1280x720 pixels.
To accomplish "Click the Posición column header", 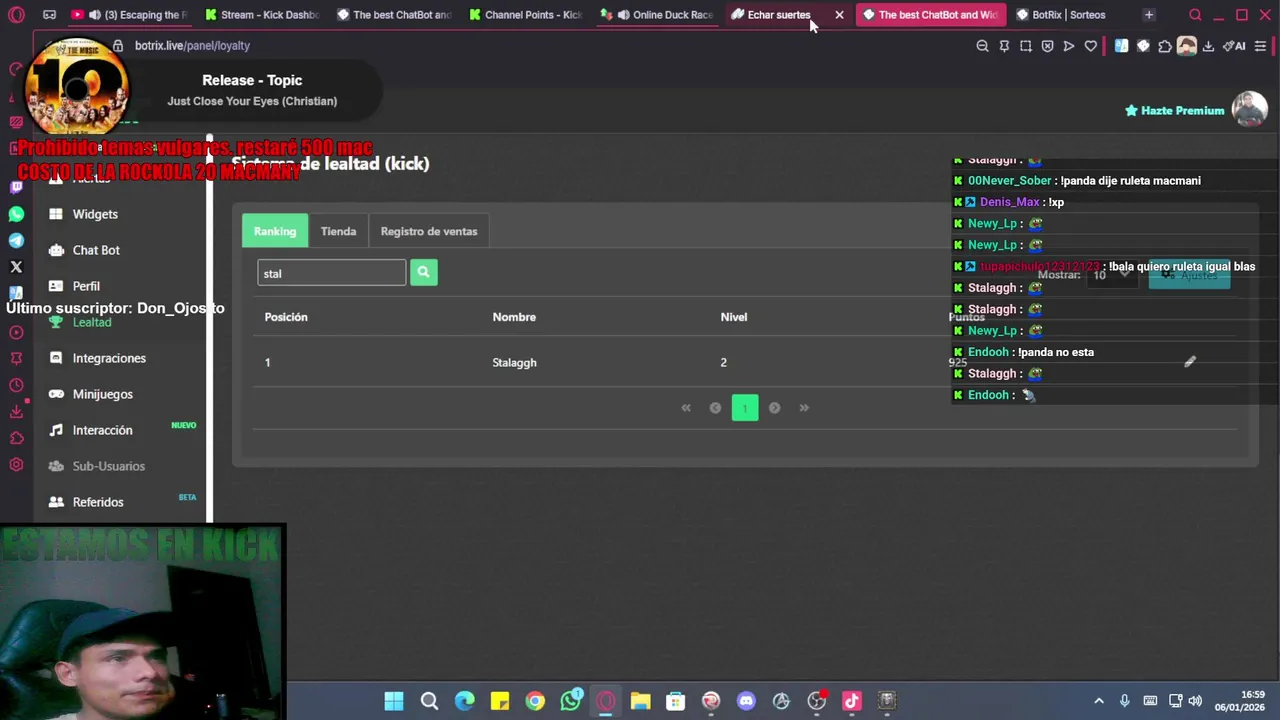I will (286, 317).
